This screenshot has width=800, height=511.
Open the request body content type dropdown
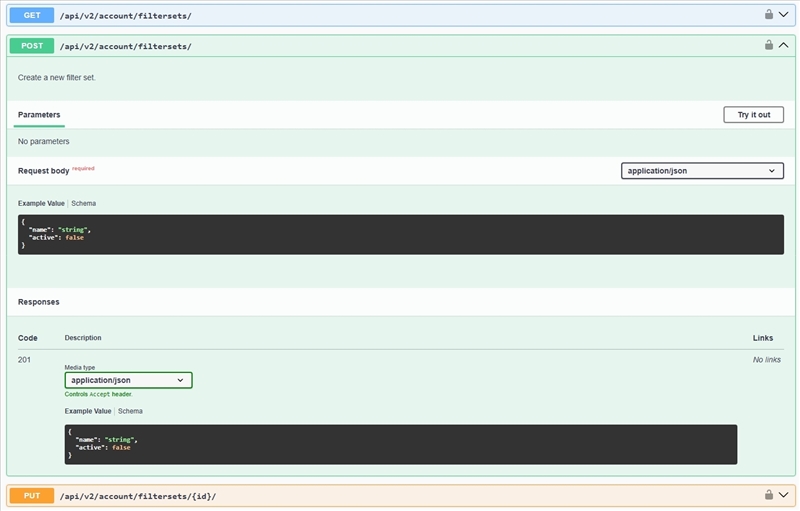coord(701,171)
